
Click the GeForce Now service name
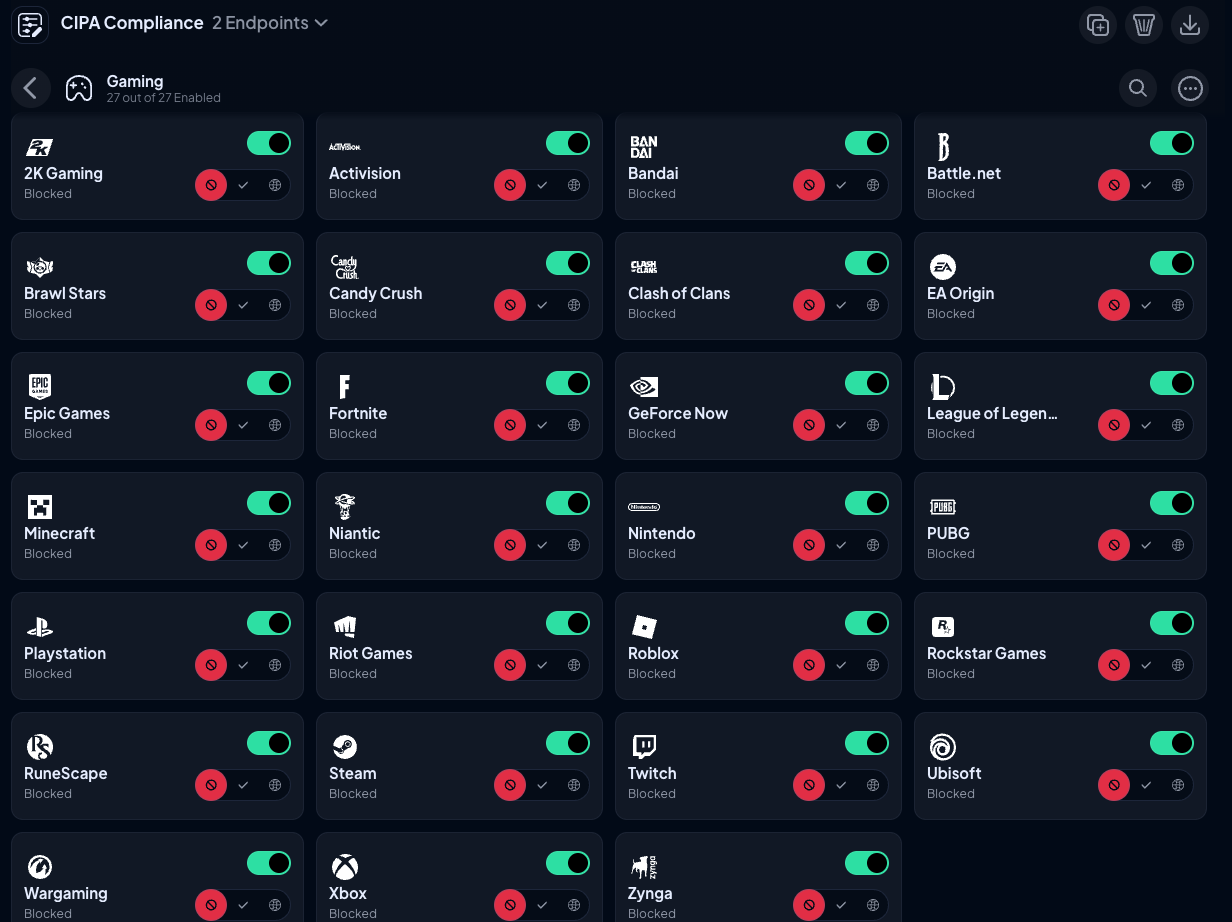pyautogui.click(x=678, y=413)
